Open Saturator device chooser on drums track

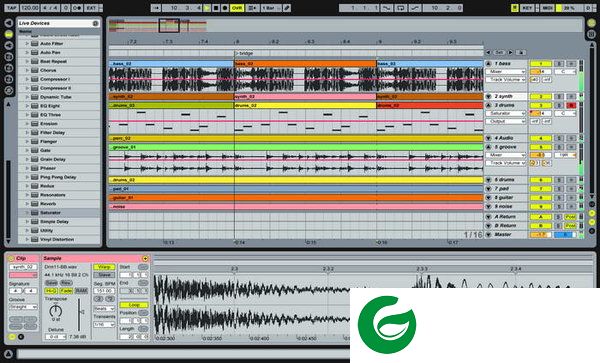pyautogui.click(x=505, y=113)
